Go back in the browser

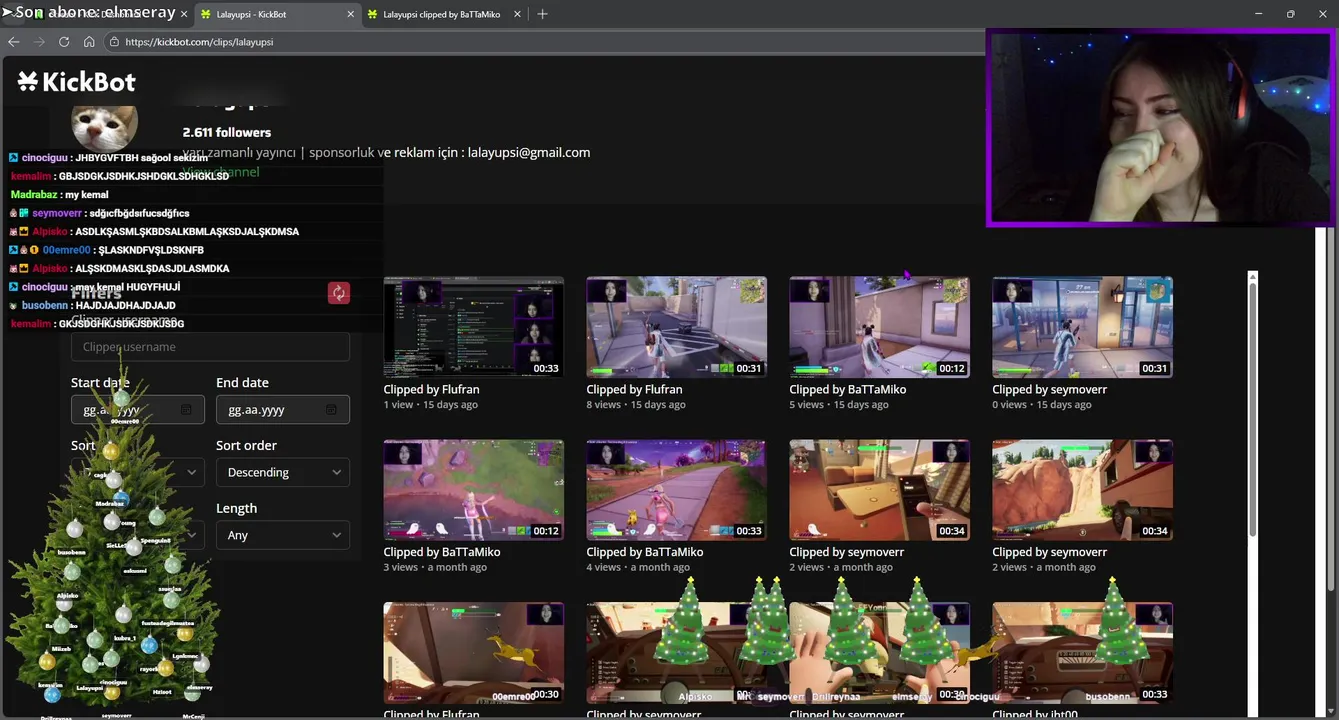point(14,42)
